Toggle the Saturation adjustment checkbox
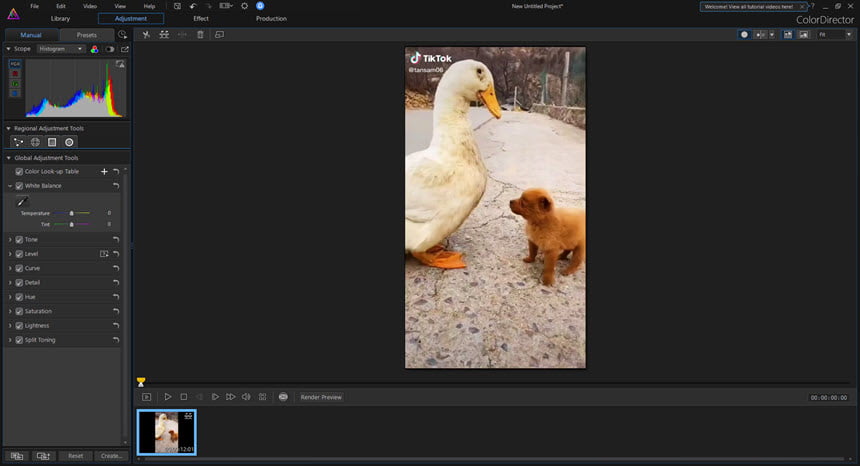The width and height of the screenshot is (860, 466). click(19, 311)
